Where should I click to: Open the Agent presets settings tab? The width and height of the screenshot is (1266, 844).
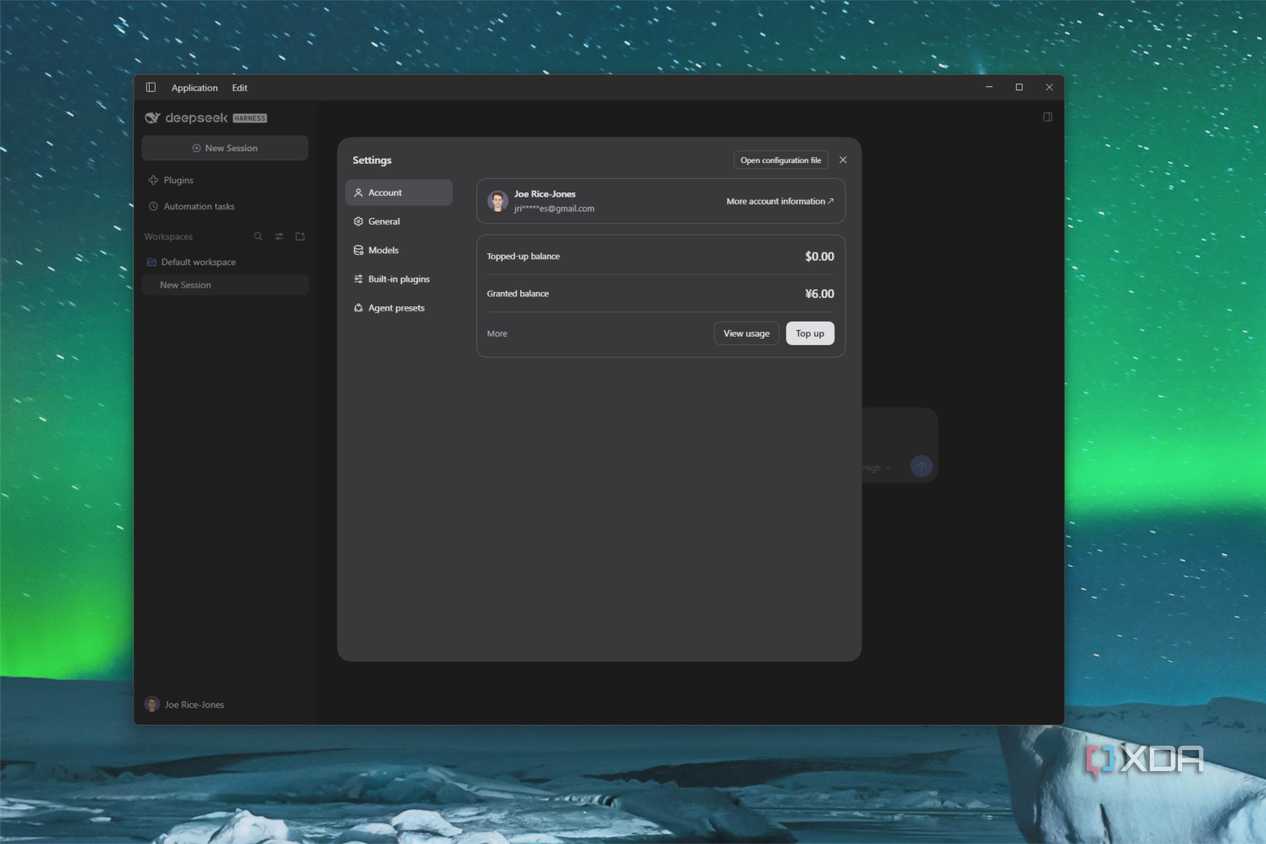pyautogui.click(x=399, y=308)
